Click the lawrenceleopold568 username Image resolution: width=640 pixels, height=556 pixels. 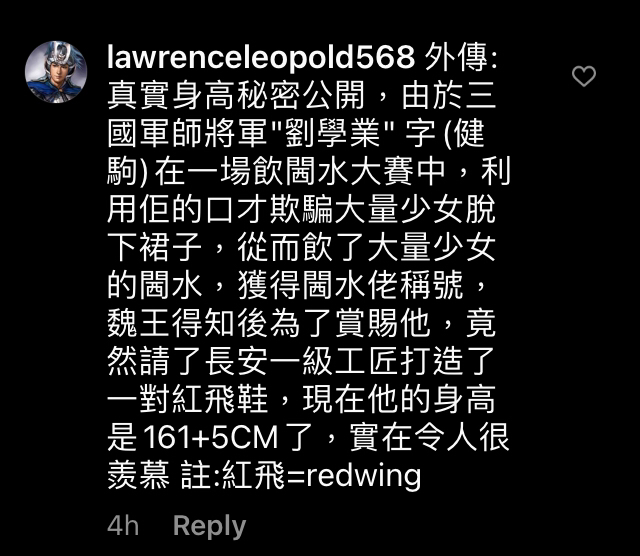pyautogui.click(x=261, y=57)
